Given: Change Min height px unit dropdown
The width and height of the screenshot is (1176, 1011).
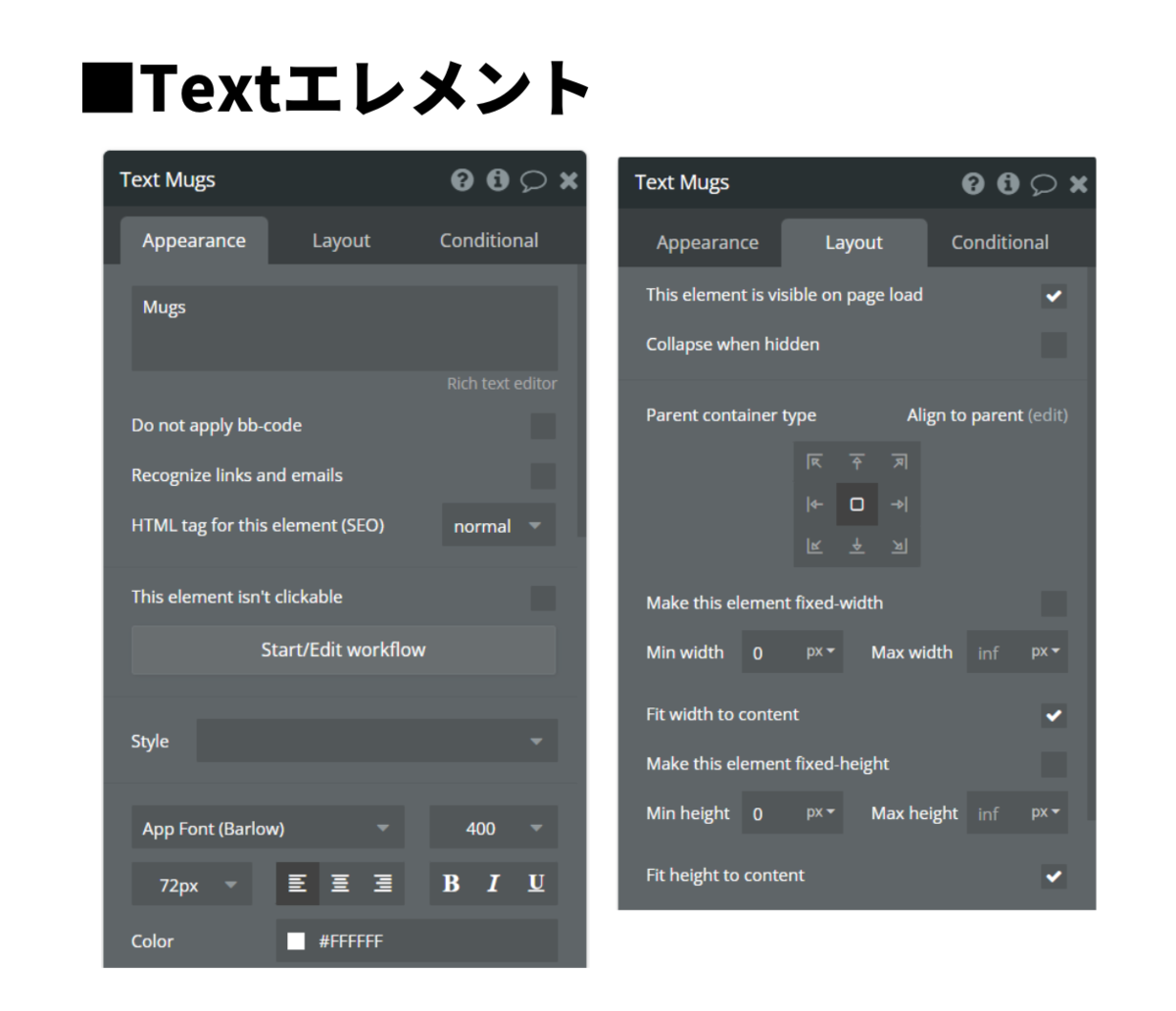Looking at the screenshot, I should [x=820, y=813].
